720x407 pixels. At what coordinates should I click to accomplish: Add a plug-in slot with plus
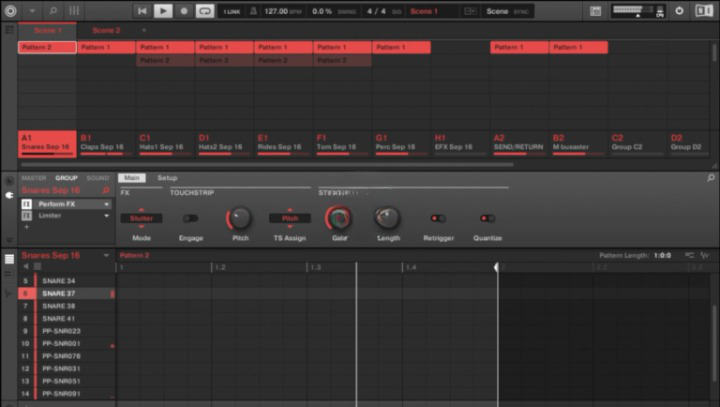coord(27,227)
